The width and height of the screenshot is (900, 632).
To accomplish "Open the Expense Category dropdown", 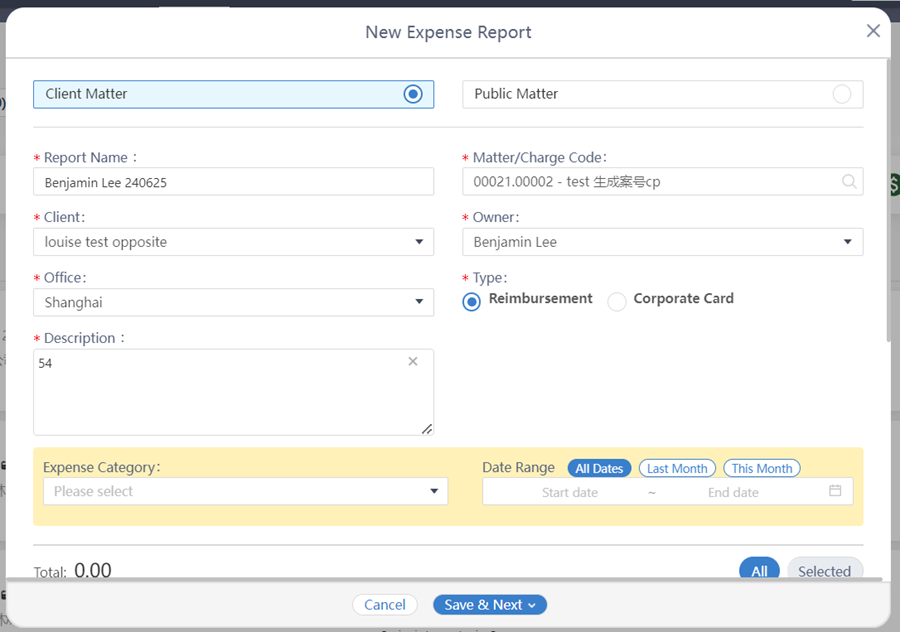I will [434, 491].
